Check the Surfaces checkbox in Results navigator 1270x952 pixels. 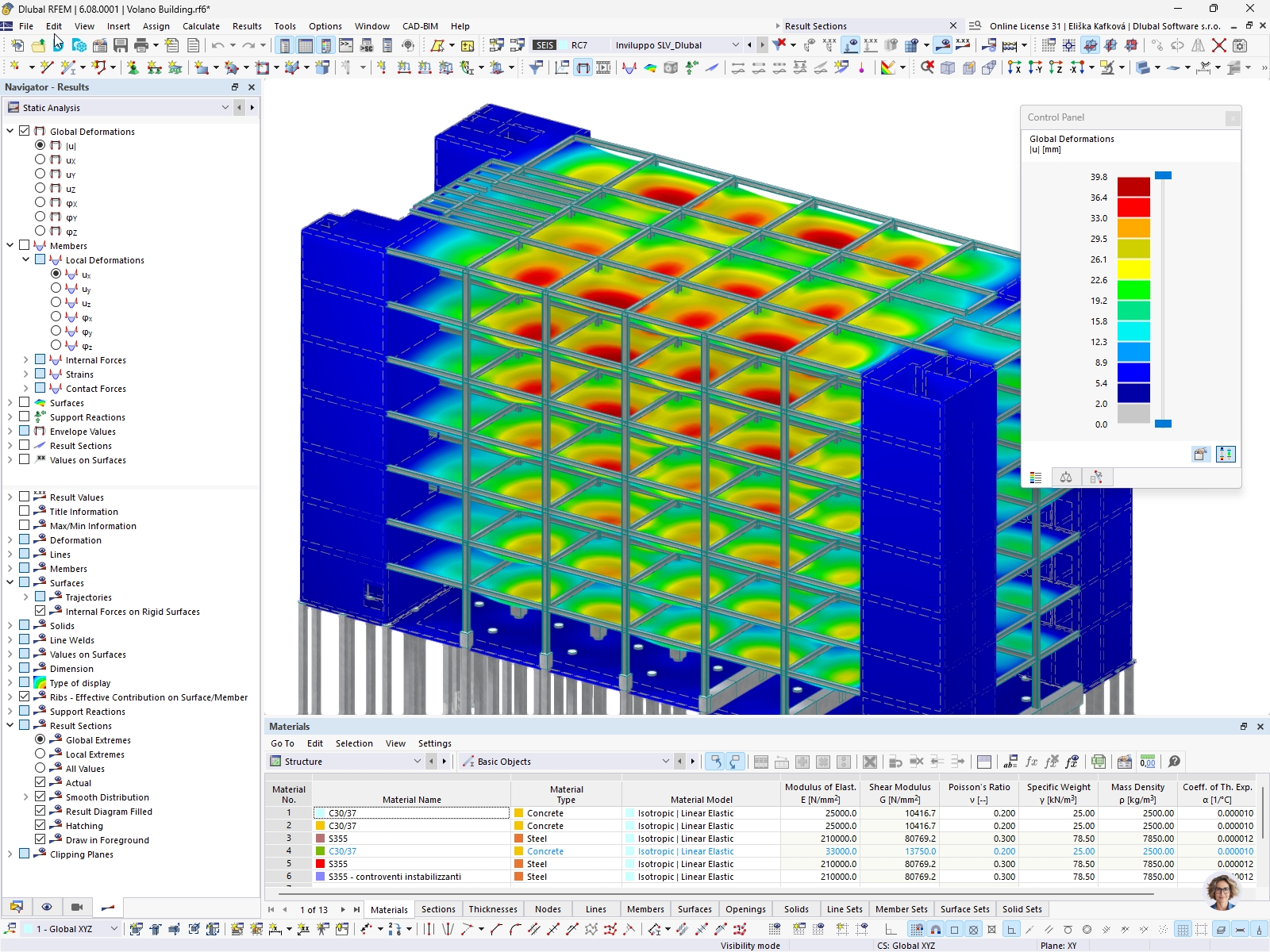click(x=24, y=402)
